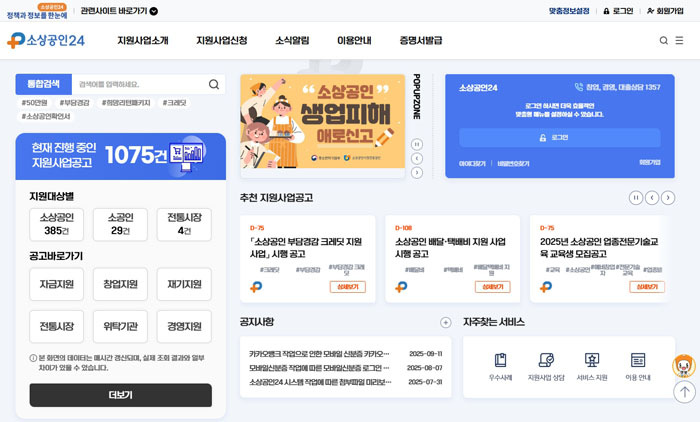Viewport: 700px width, 422px height.
Task: Click 비밀번호찾기 link
Action: [x=513, y=163]
